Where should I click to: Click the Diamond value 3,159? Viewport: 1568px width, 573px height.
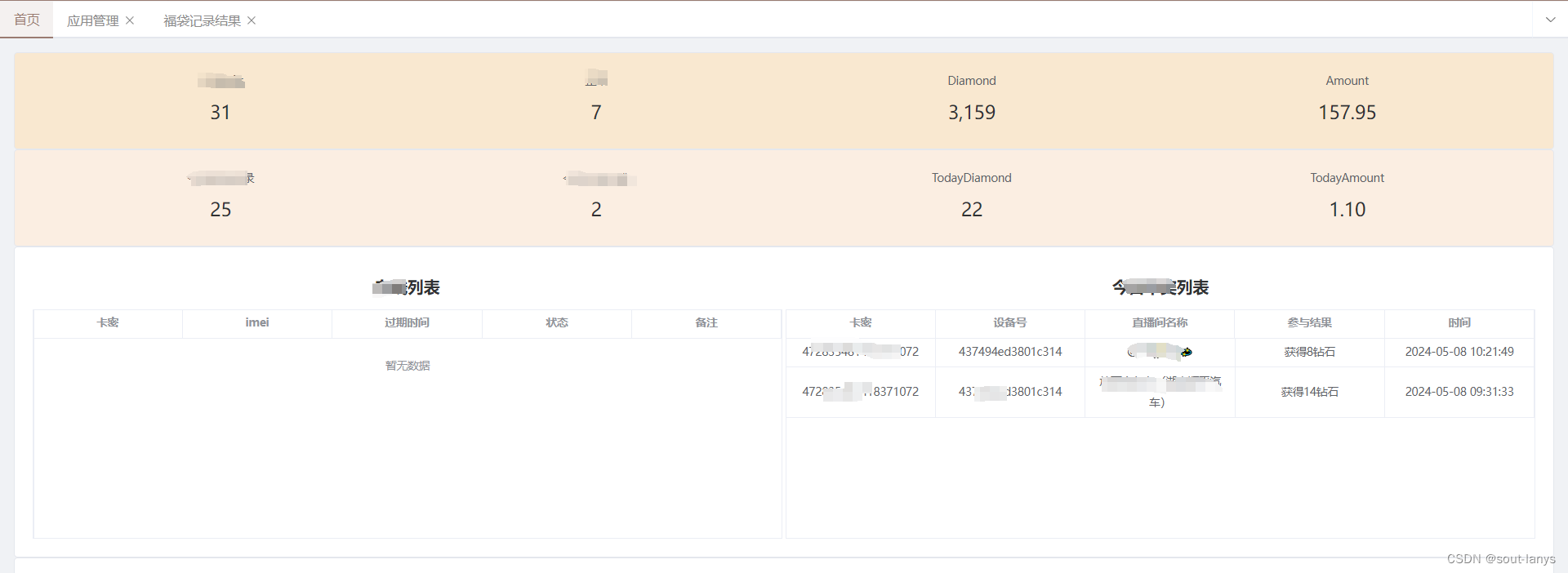(x=972, y=113)
